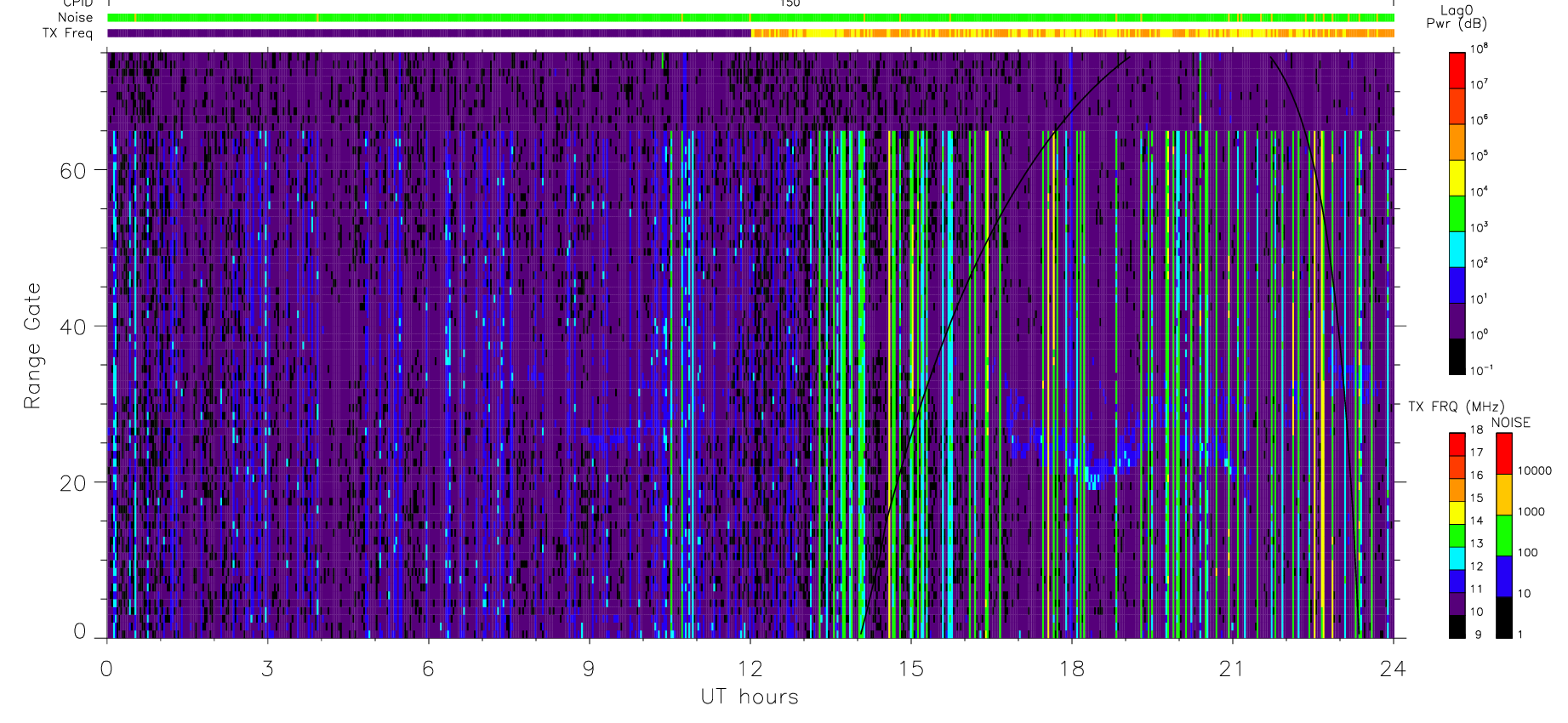Pick the red swatch atop Lag0 power colorbar

pos(1457,71)
